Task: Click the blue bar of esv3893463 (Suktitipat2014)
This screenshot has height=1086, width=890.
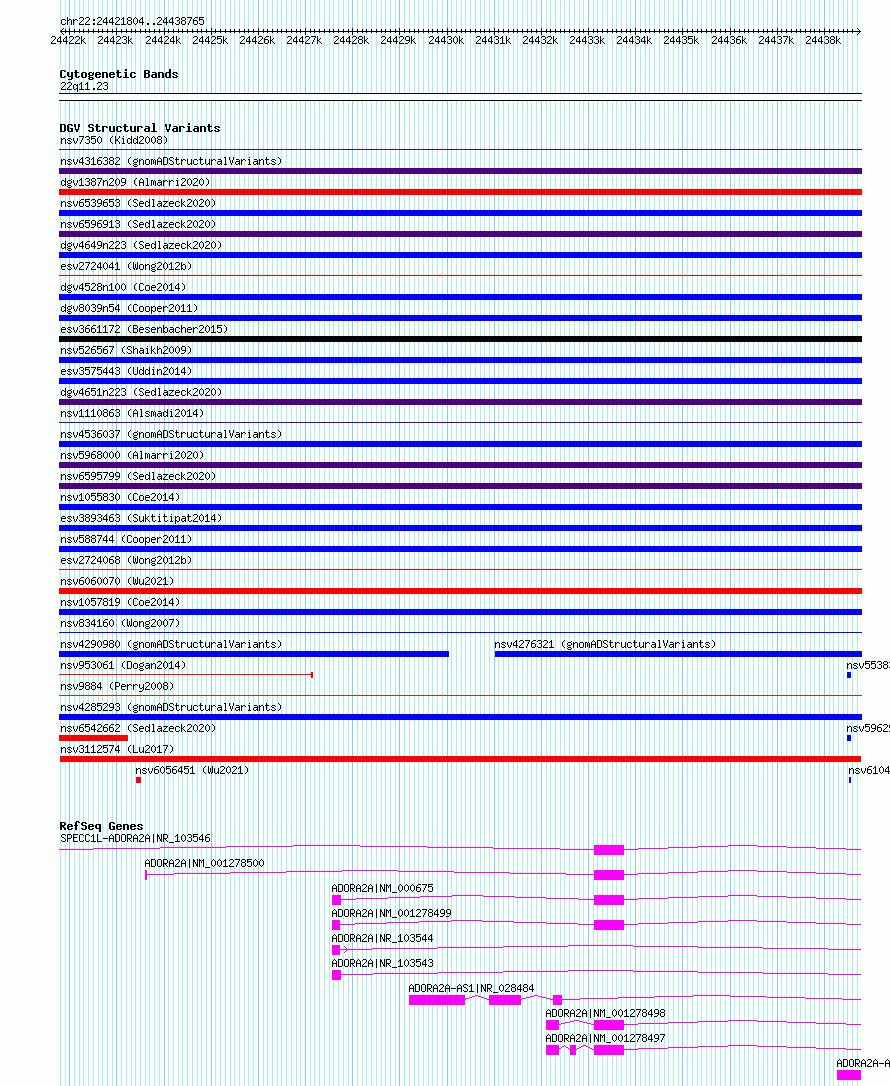Action: pos(461,528)
